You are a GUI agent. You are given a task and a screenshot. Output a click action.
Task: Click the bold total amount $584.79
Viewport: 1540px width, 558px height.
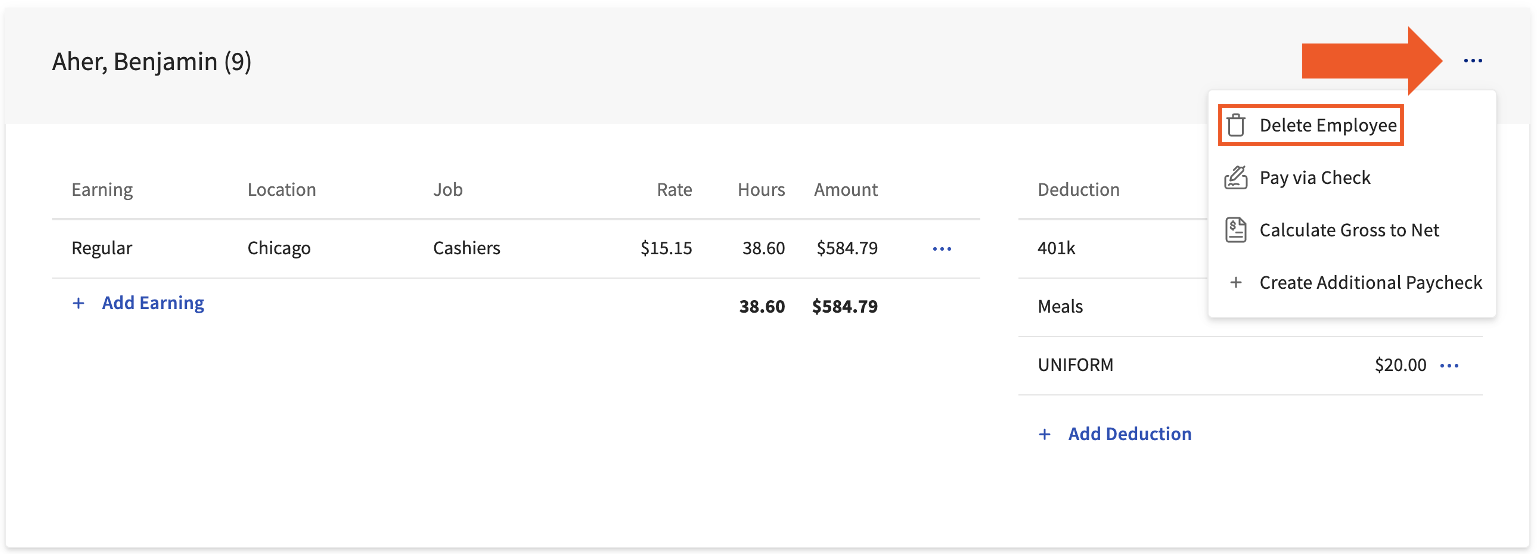845,307
